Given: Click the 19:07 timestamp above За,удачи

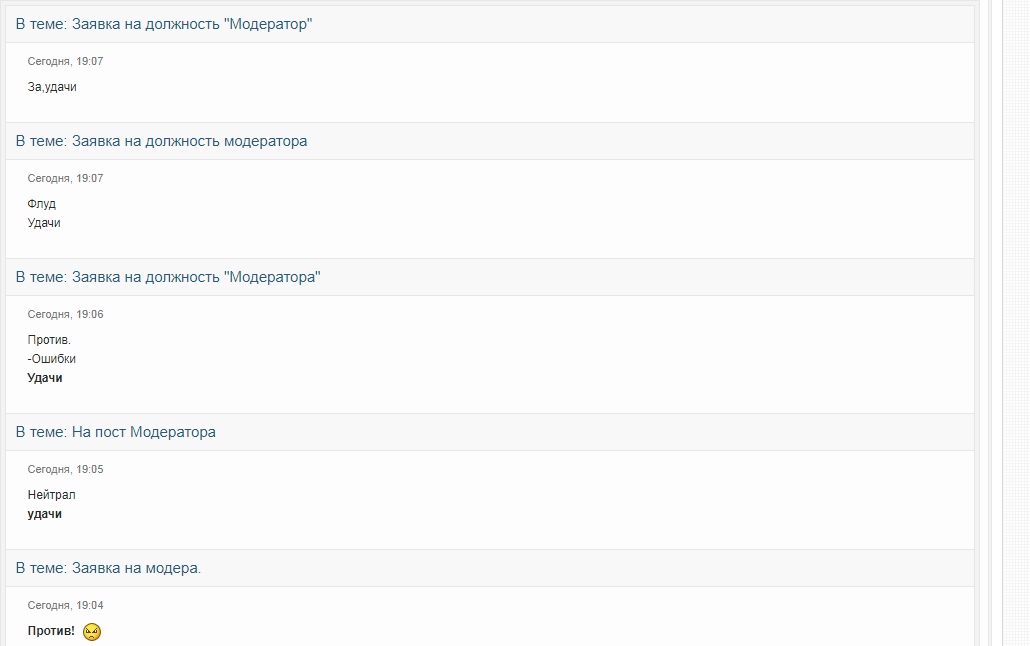Looking at the screenshot, I should pyautogui.click(x=65, y=61).
